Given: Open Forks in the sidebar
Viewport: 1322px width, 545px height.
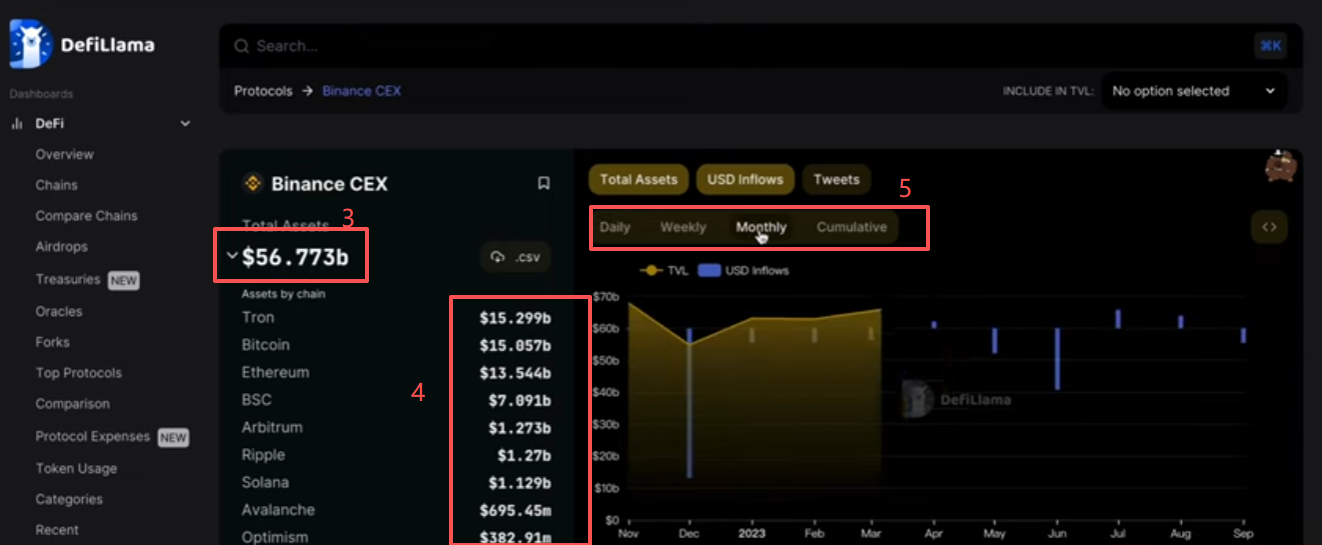Looking at the screenshot, I should tap(53, 342).
